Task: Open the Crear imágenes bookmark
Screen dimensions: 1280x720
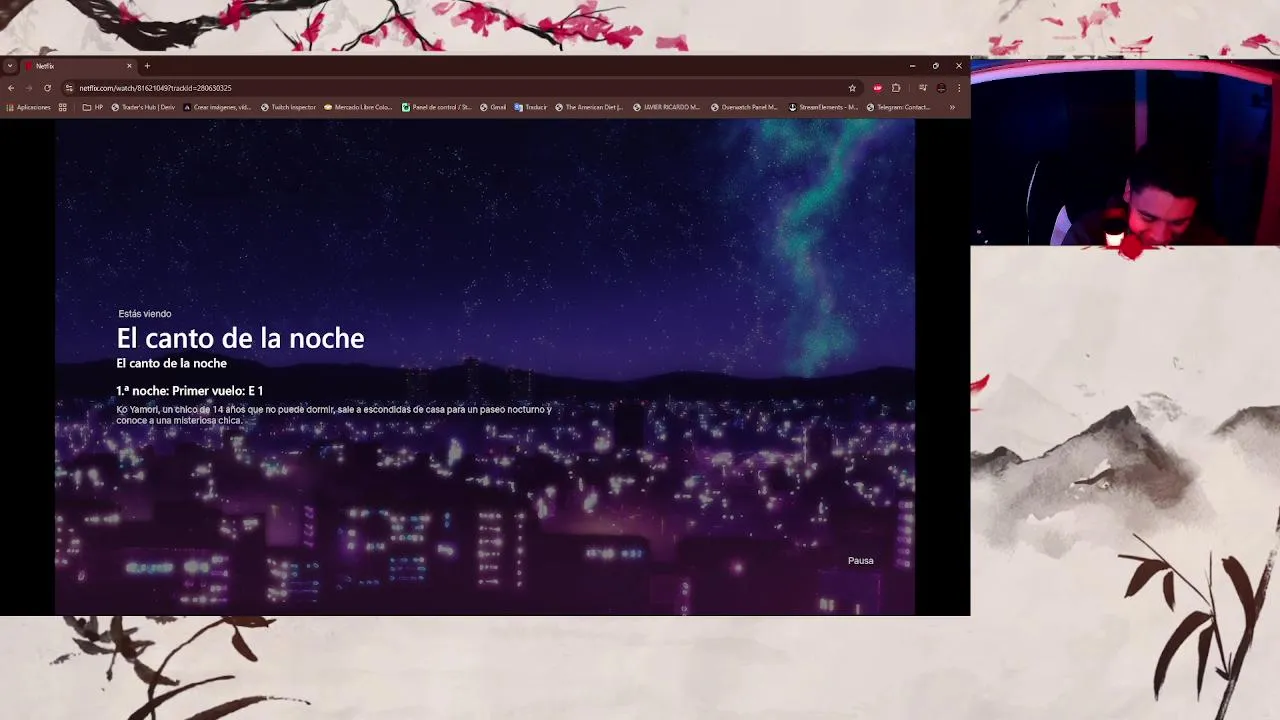Action: (x=217, y=107)
